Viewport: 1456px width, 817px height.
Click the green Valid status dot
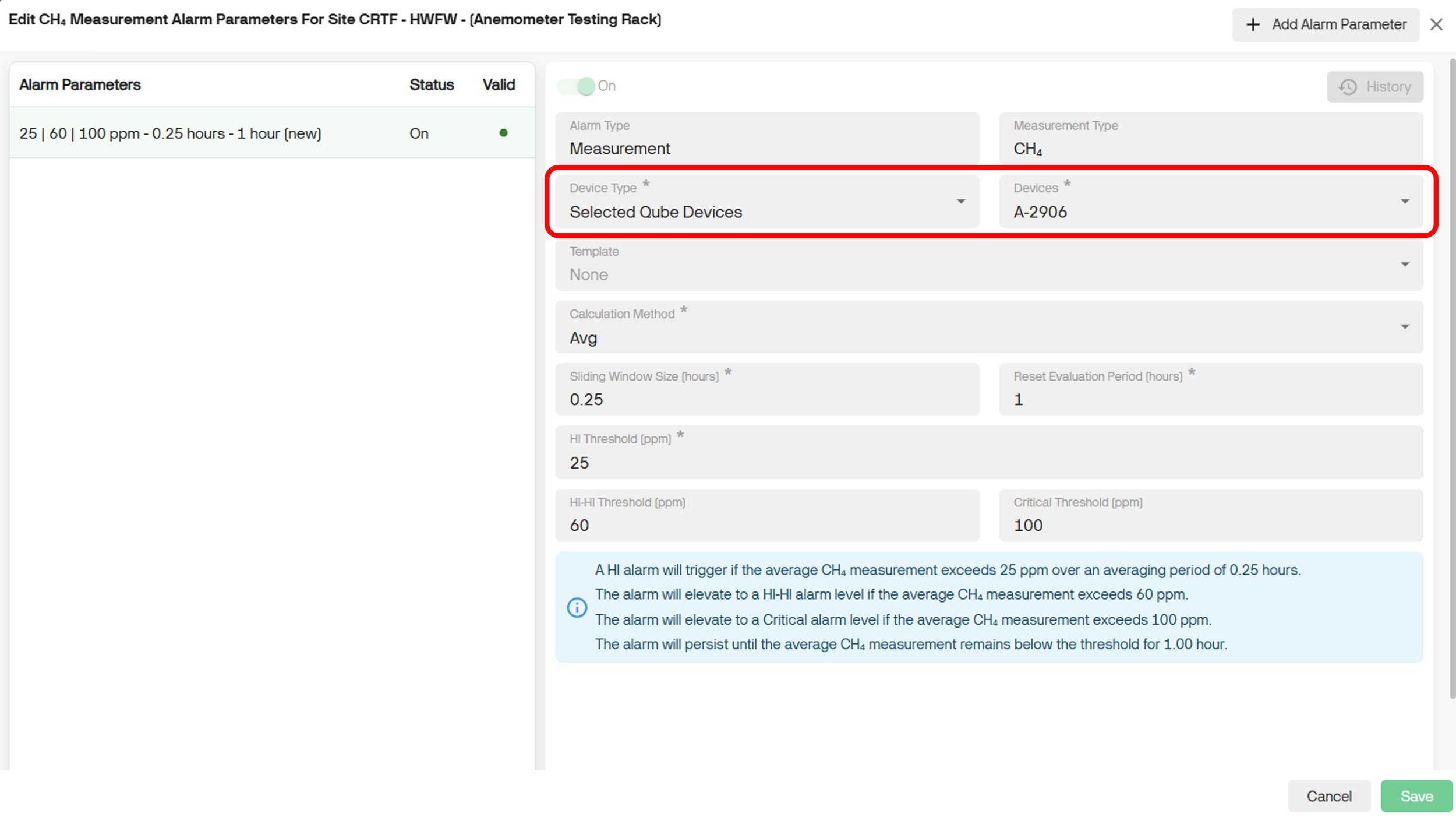[x=503, y=133]
